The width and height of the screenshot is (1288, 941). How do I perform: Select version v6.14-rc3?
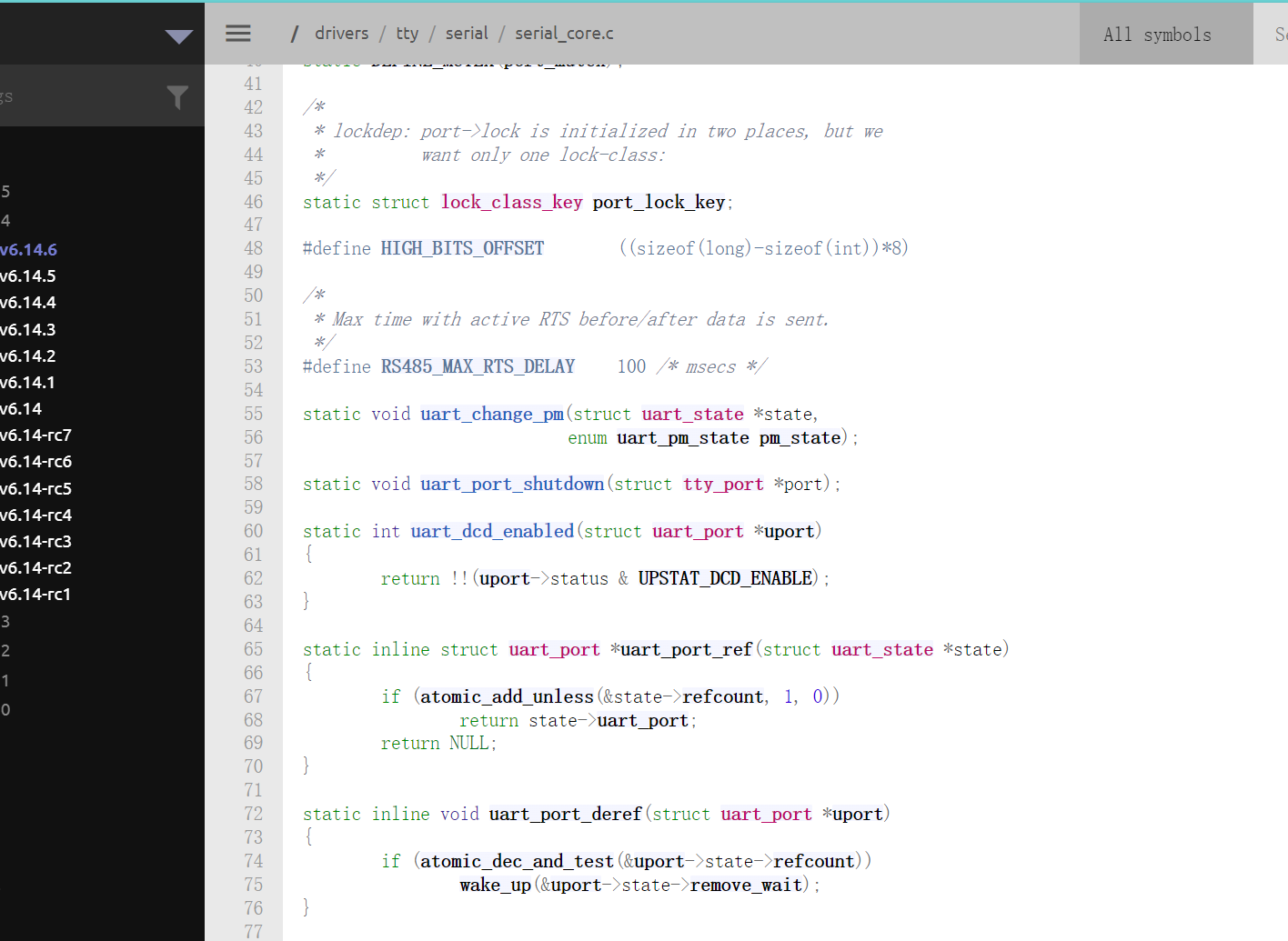coord(35,541)
